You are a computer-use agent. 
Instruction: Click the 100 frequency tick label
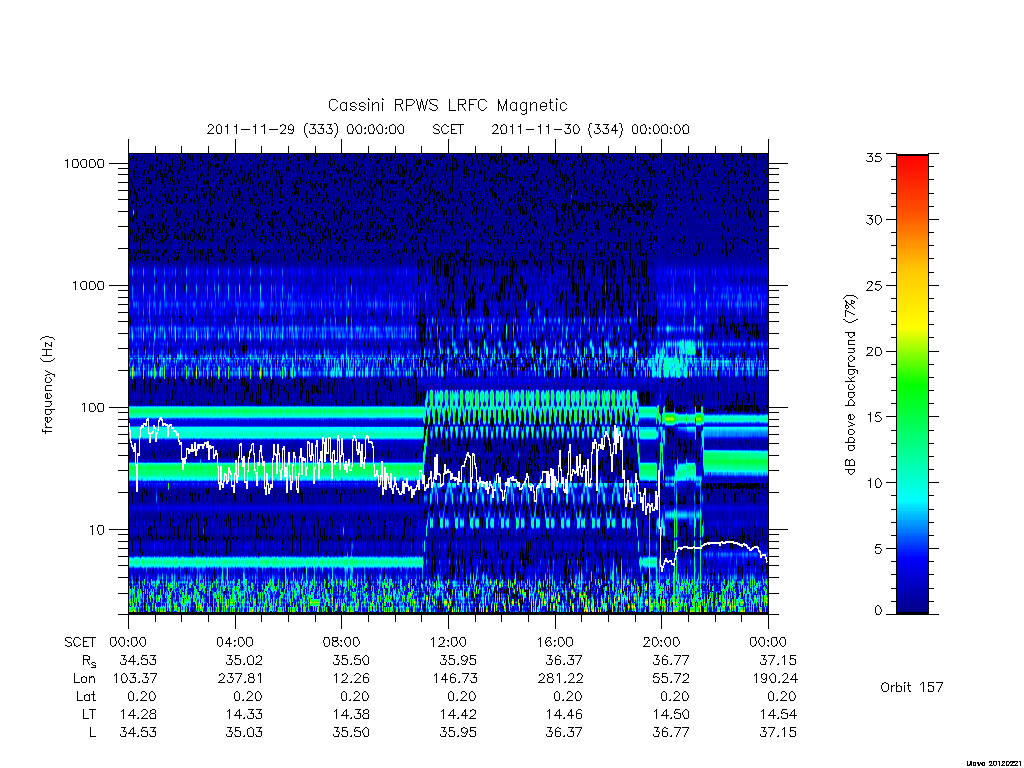tap(92, 408)
